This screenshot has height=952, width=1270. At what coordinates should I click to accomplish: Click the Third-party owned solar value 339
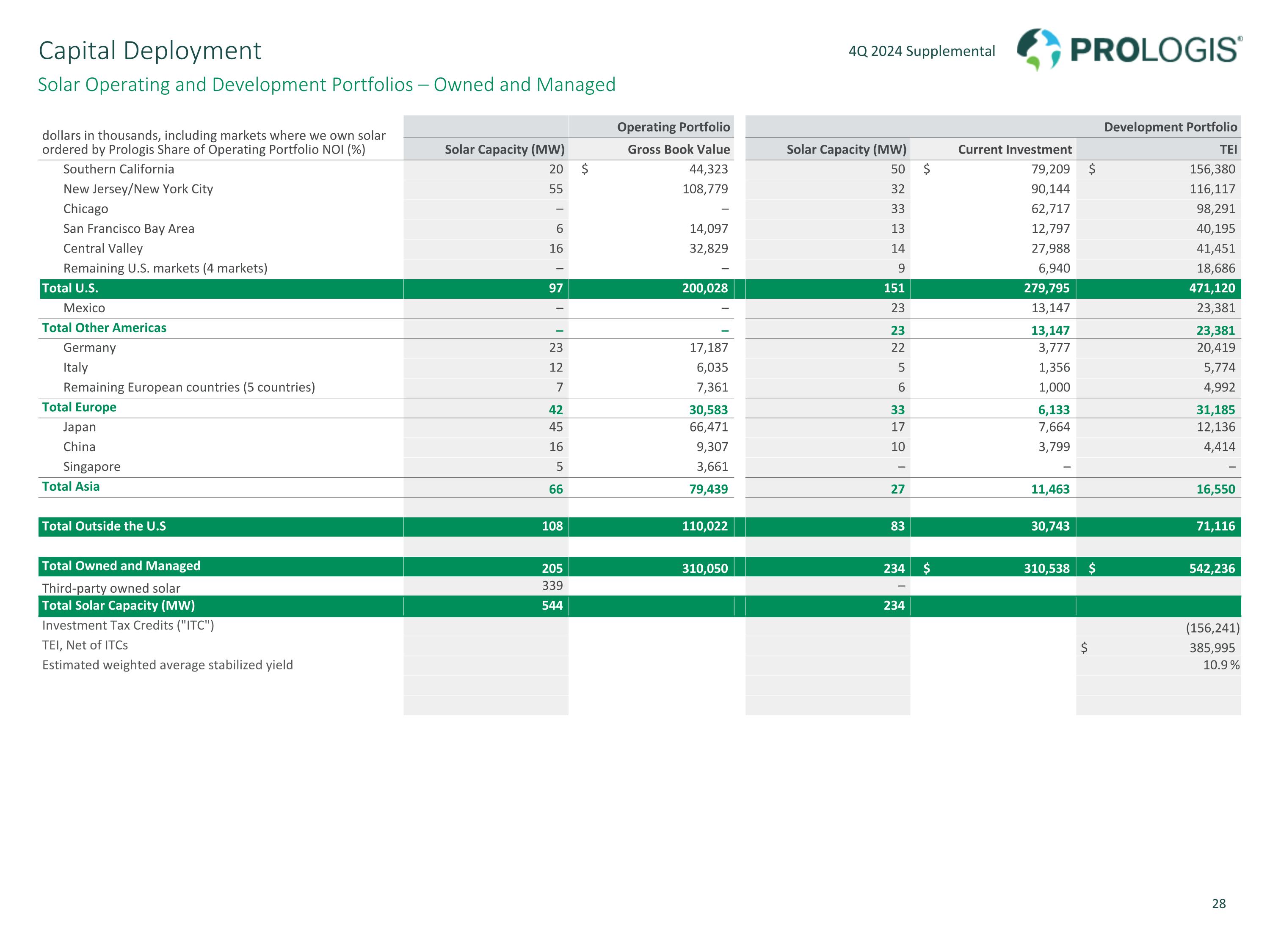tap(552, 586)
